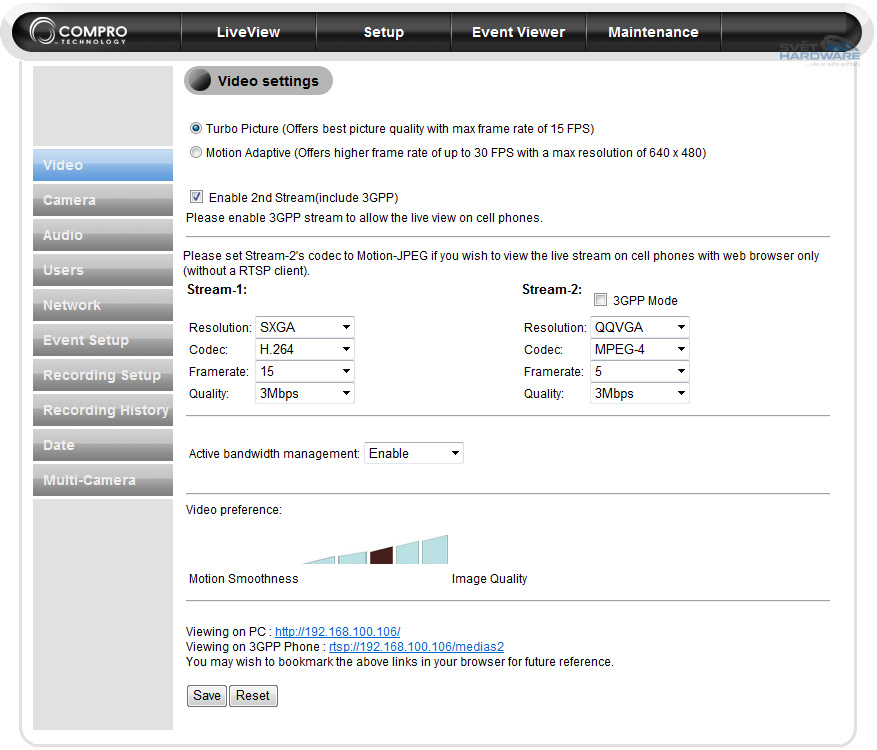Open Camera section in sidebar
Screen dimensions: 877x750
[102, 200]
